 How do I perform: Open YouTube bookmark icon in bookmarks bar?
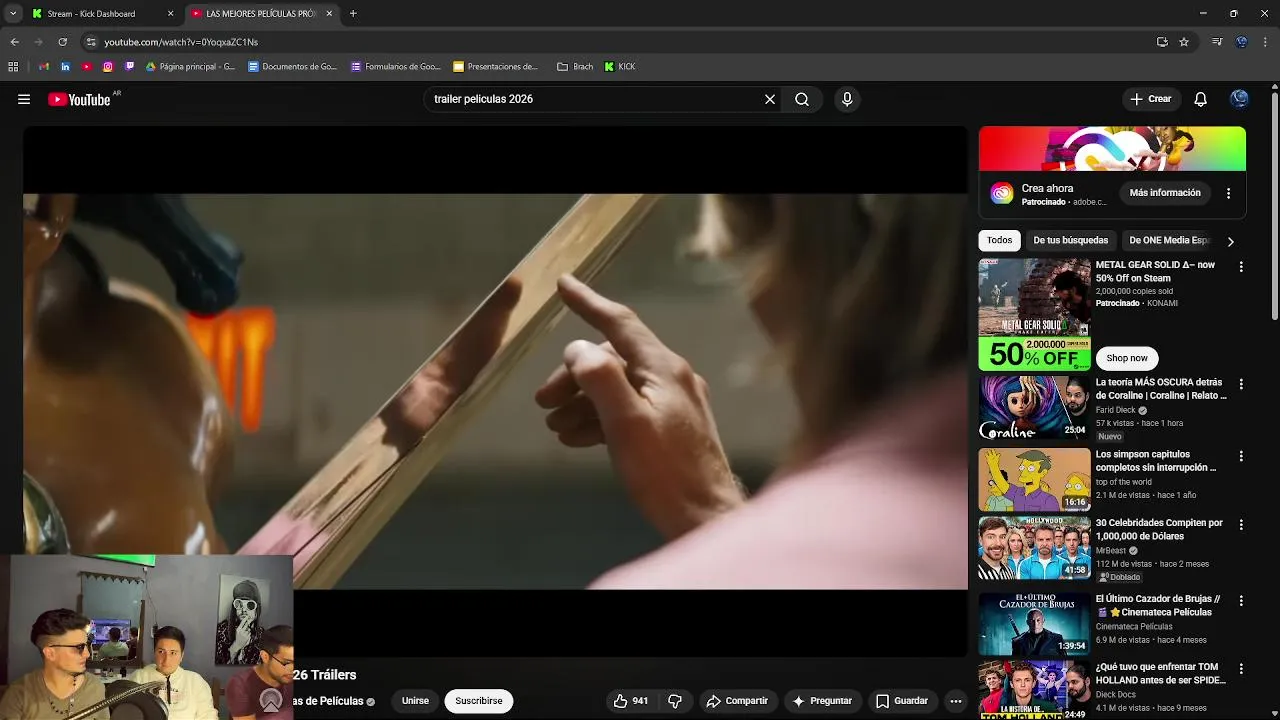pyautogui.click(x=87, y=67)
